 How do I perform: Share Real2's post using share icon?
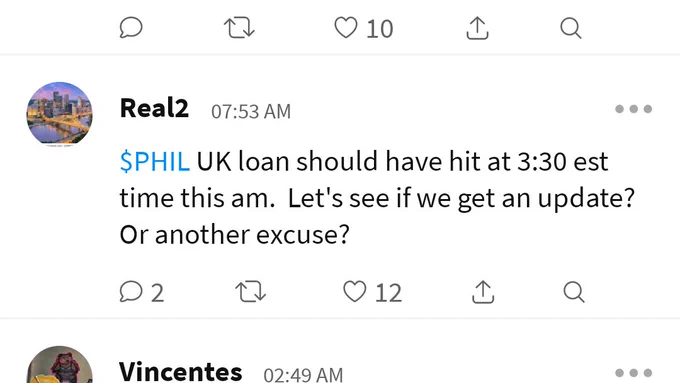pos(483,292)
